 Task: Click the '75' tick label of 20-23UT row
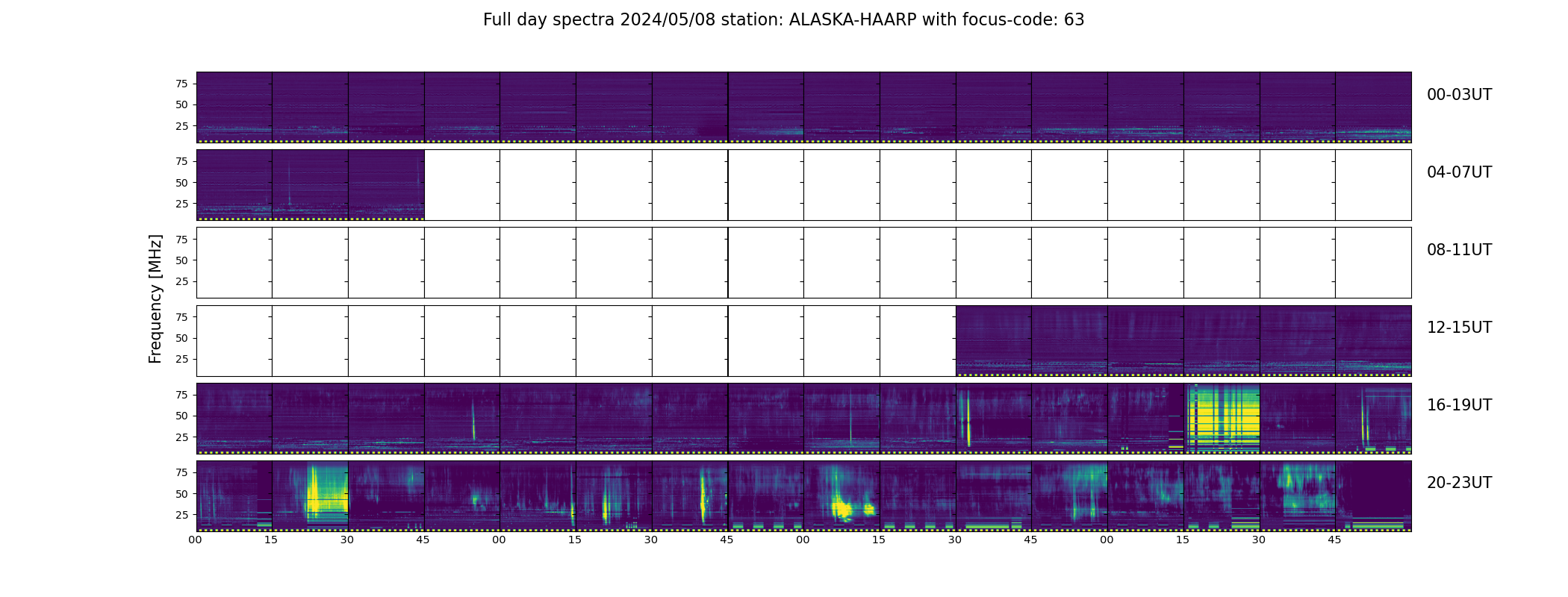181,472
